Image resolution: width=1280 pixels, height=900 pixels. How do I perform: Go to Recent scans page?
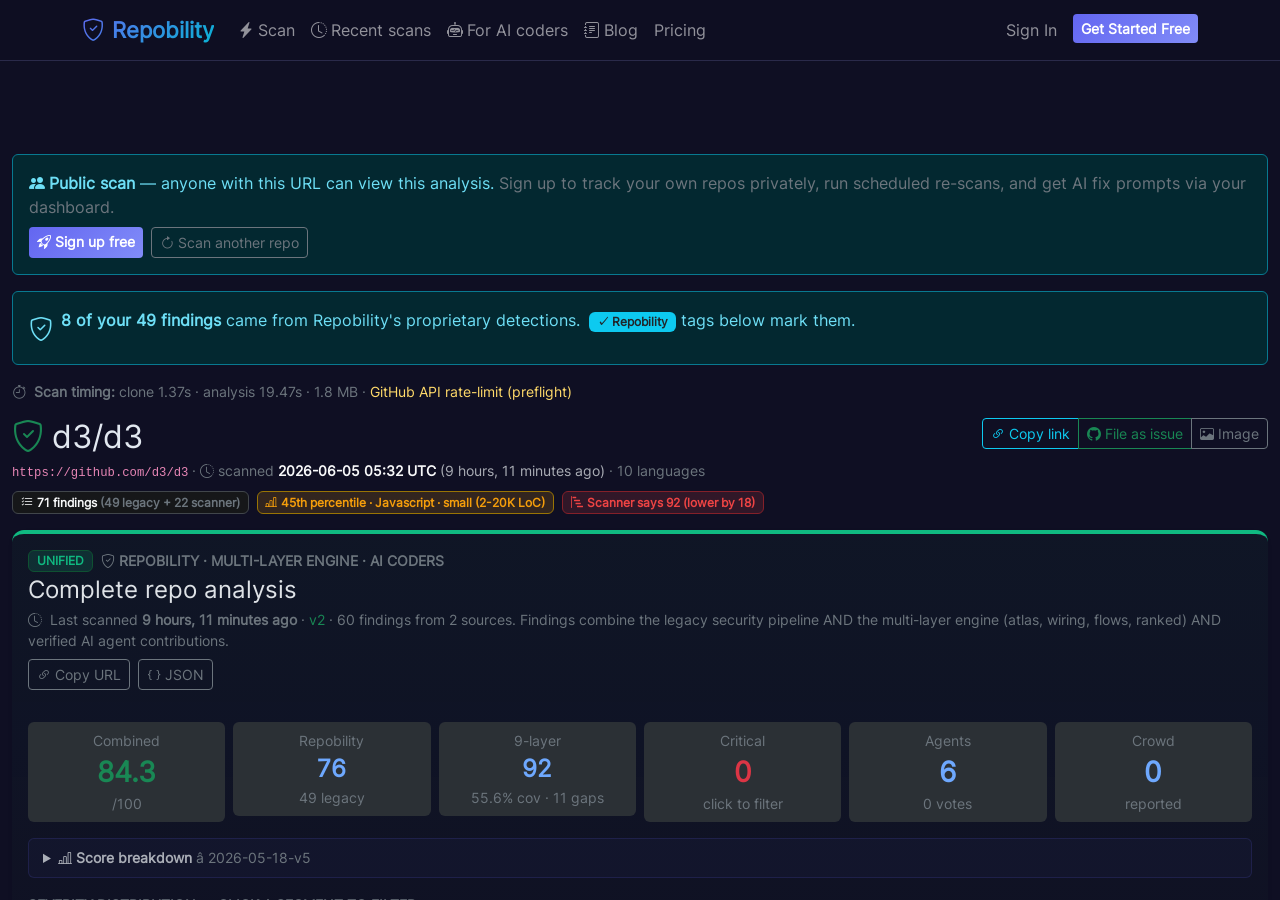(371, 30)
